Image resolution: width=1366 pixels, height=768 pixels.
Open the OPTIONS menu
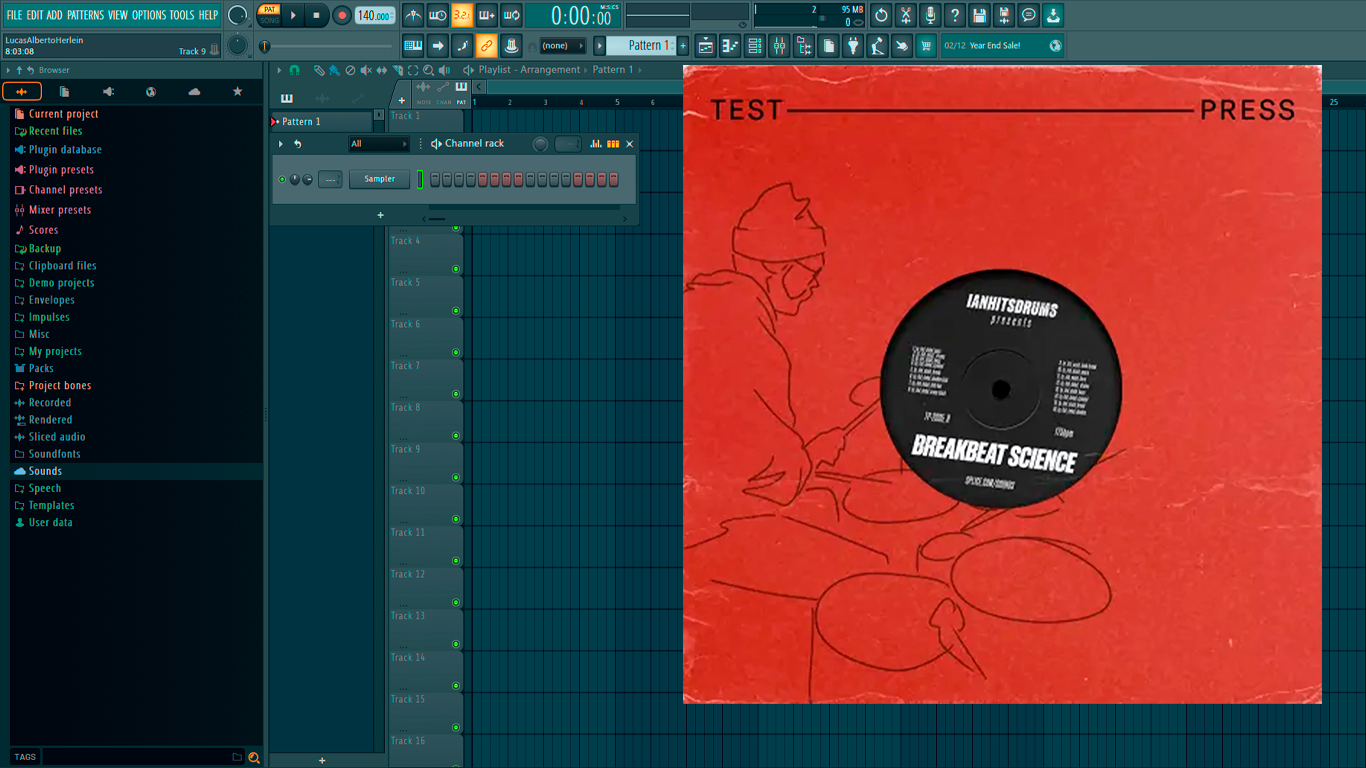(149, 15)
